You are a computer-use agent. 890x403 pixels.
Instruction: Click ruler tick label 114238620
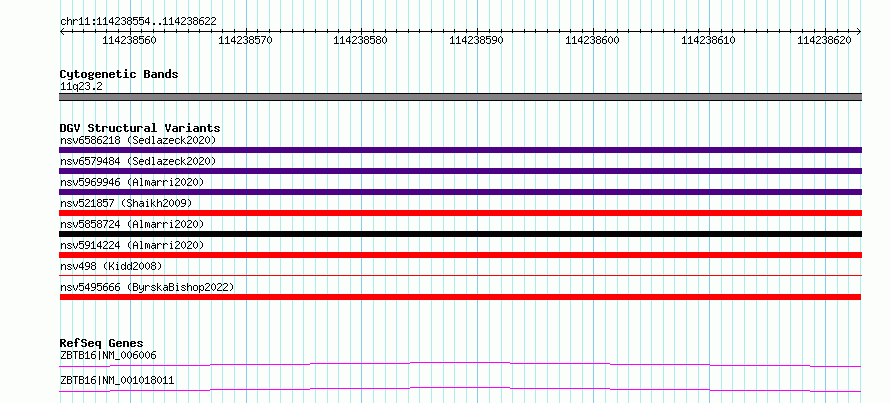825,40
